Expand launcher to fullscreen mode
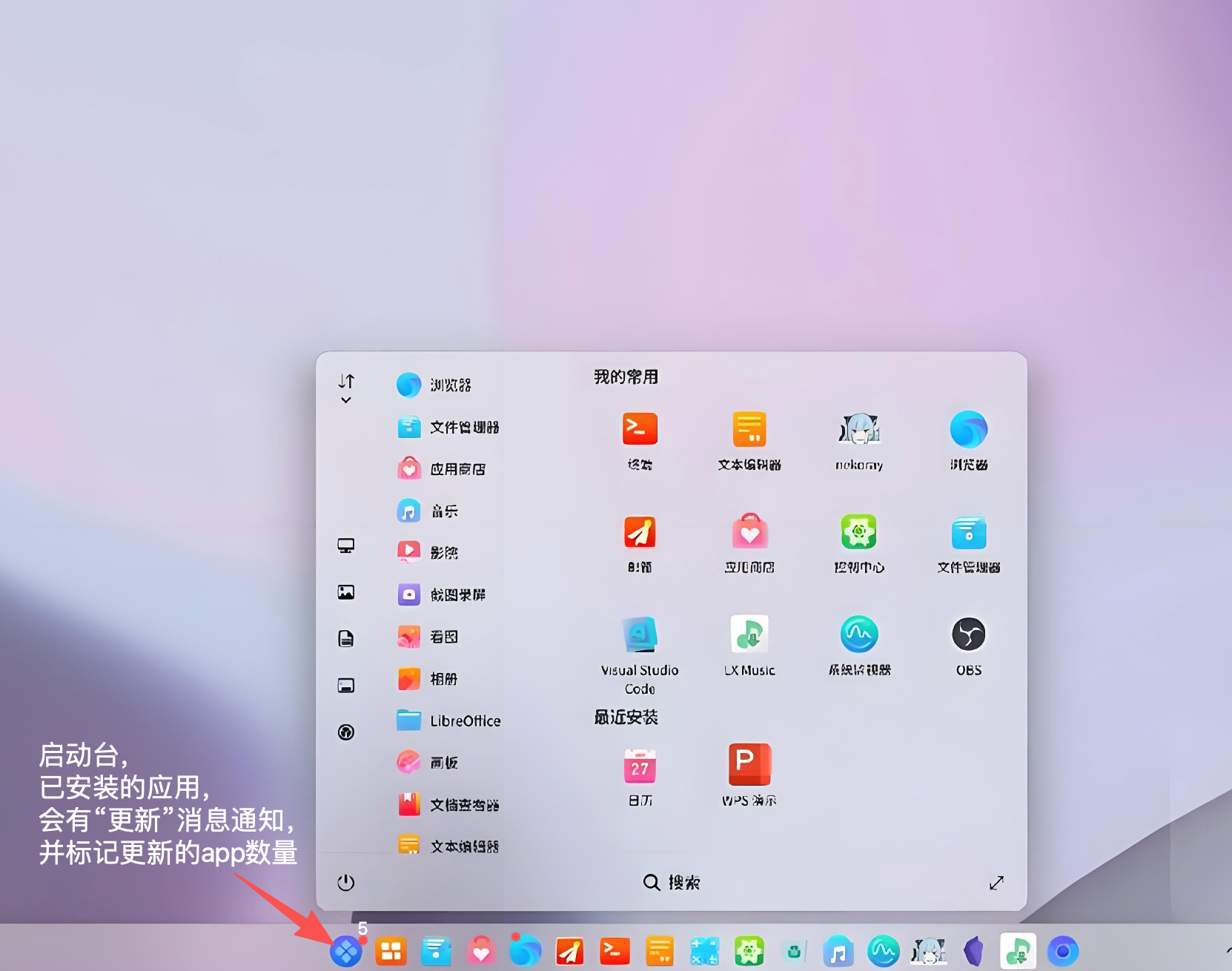The height and width of the screenshot is (971, 1232). pos(996,883)
